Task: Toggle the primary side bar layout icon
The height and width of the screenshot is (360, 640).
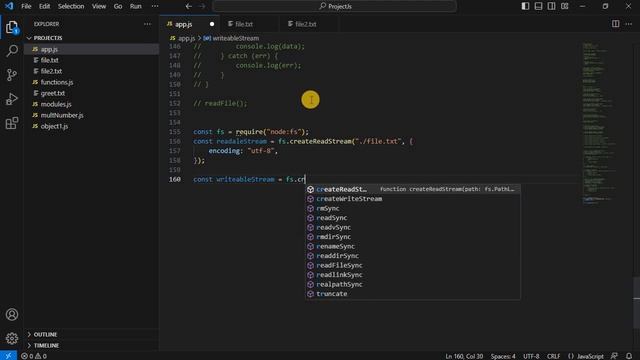Action: 525,6
